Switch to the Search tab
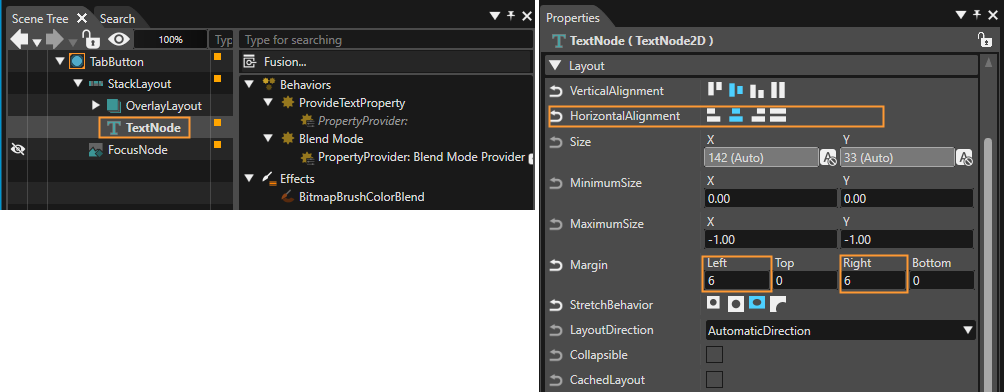The image size is (1004, 392). [x=117, y=19]
